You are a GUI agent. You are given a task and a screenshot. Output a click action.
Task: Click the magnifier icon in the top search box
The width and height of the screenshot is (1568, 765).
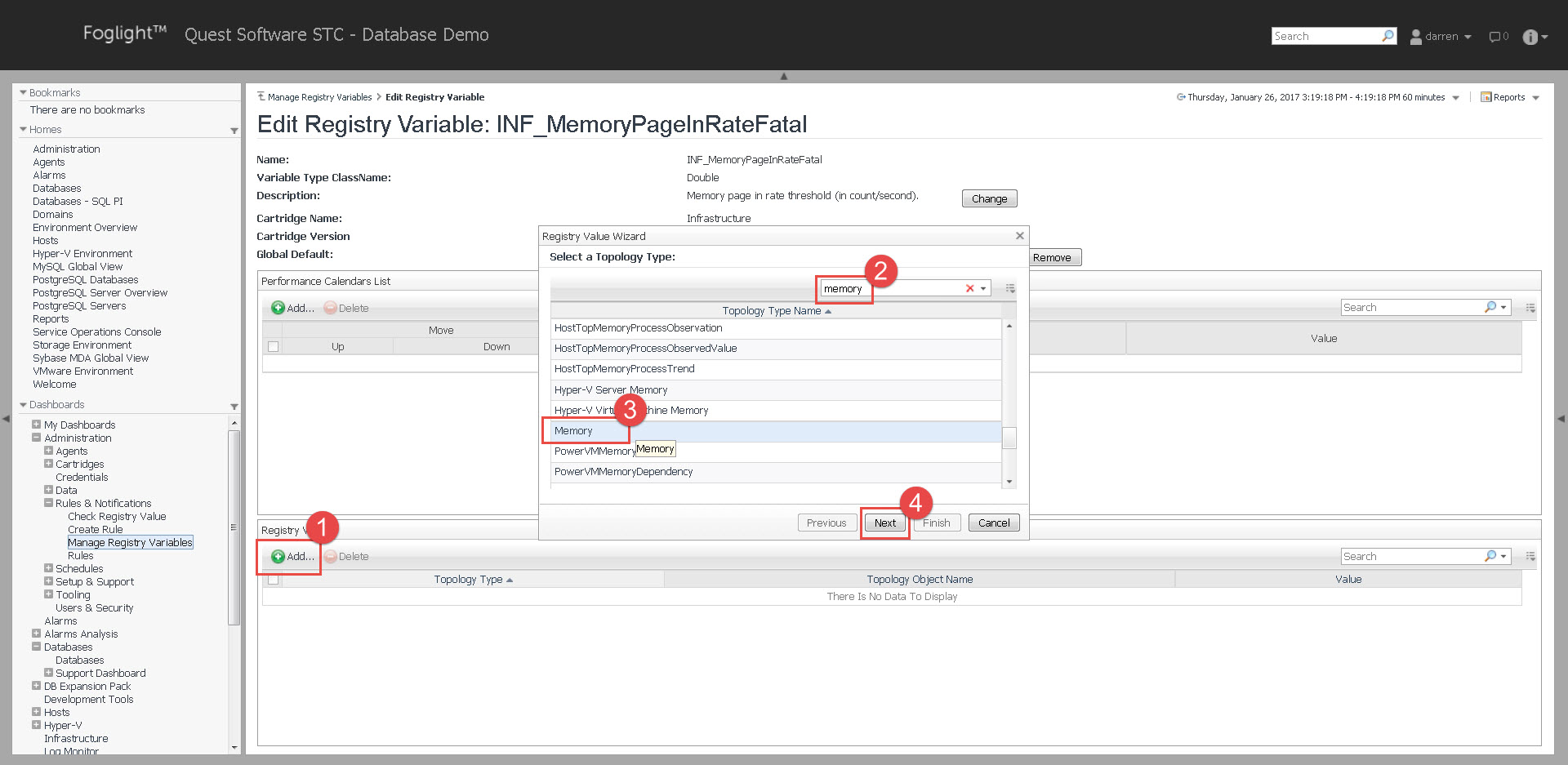(1388, 36)
